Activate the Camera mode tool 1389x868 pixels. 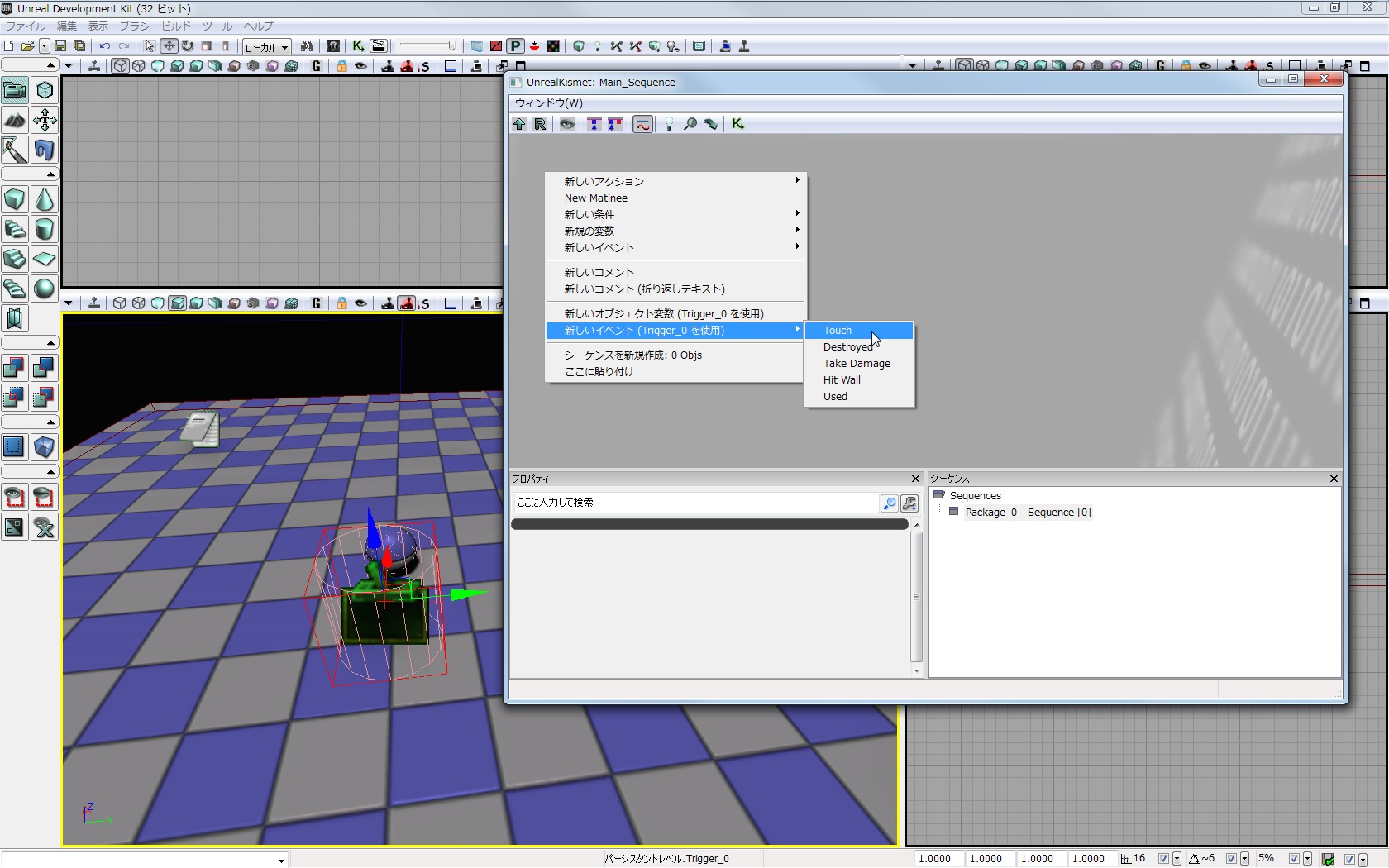click(15, 90)
